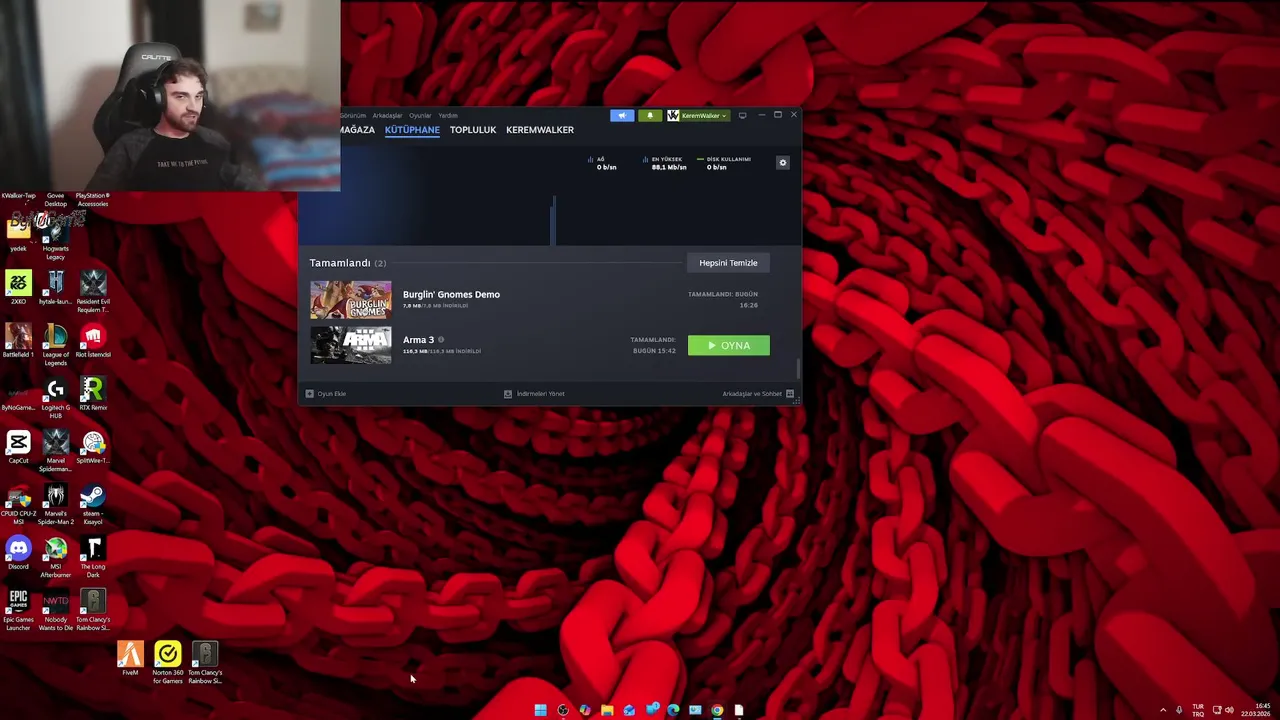The height and width of the screenshot is (720, 1280).
Task: Open Discord desktop shortcut
Action: tap(18, 553)
